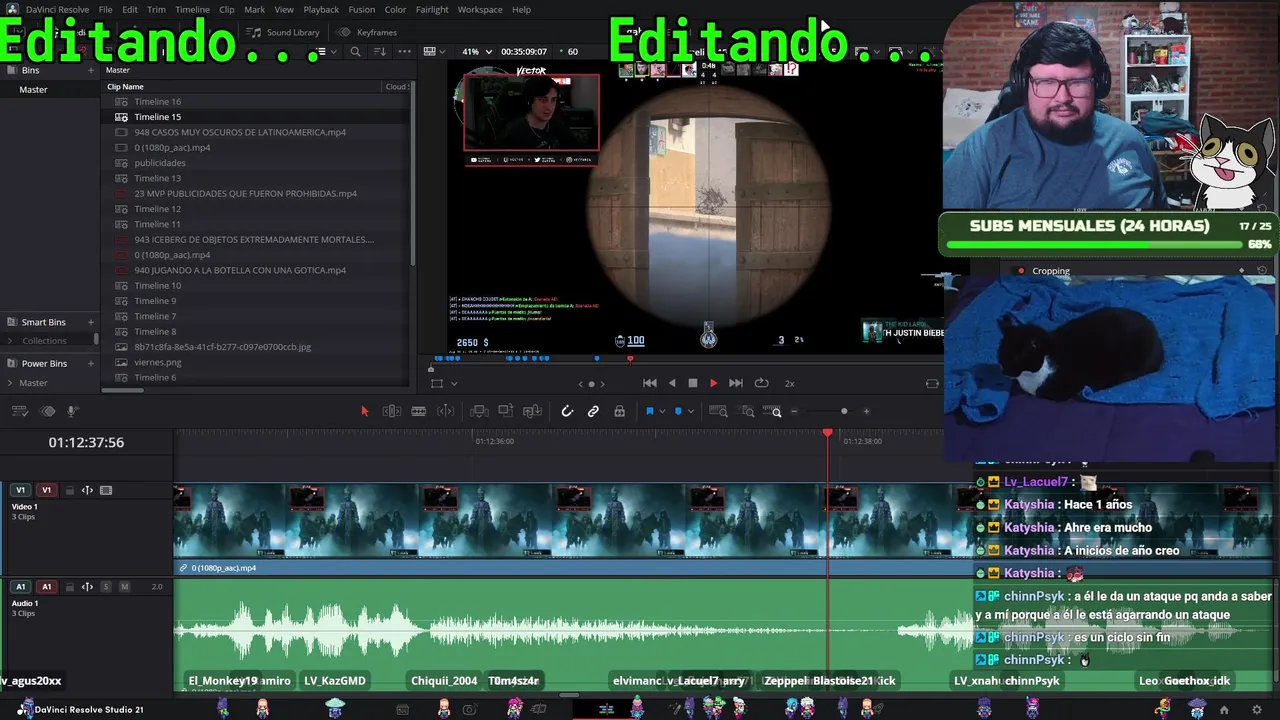This screenshot has height=720, width=1280.
Task: Activate the Dynamic Trim Mode tool
Action: coord(446,411)
